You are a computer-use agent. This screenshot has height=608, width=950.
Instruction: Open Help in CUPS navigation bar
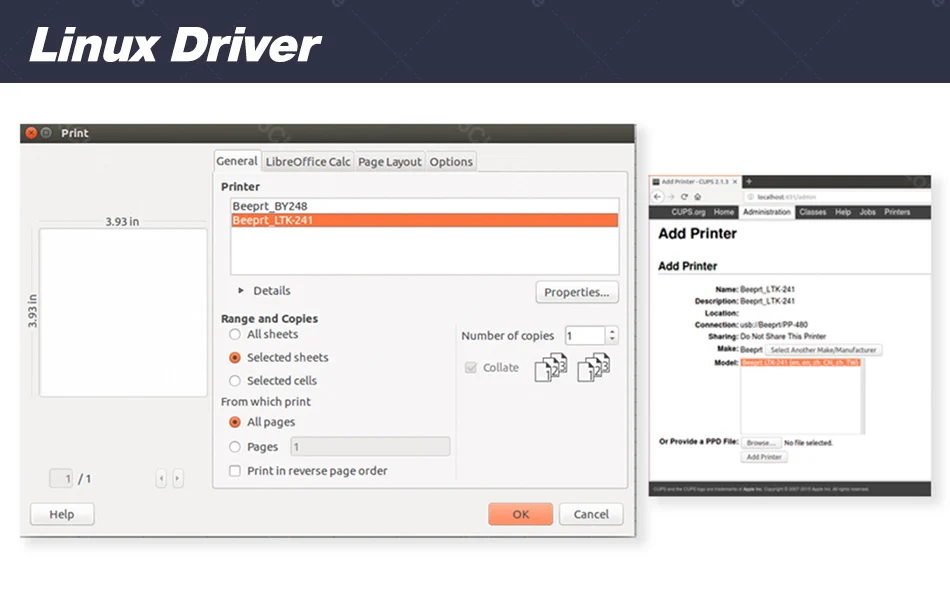pyautogui.click(x=843, y=212)
